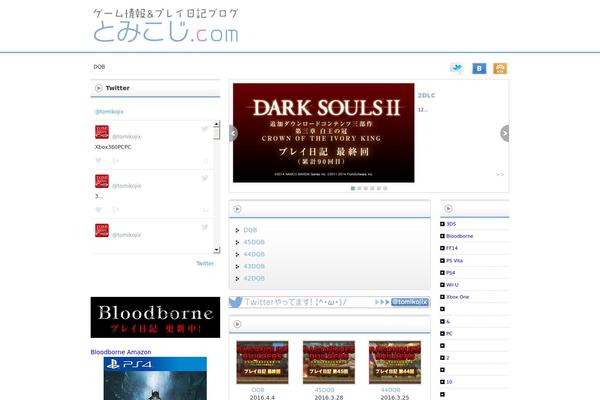Click bullet icon beside 'Xbox One' category
The image size is (600, 400).
pos(442,297)
